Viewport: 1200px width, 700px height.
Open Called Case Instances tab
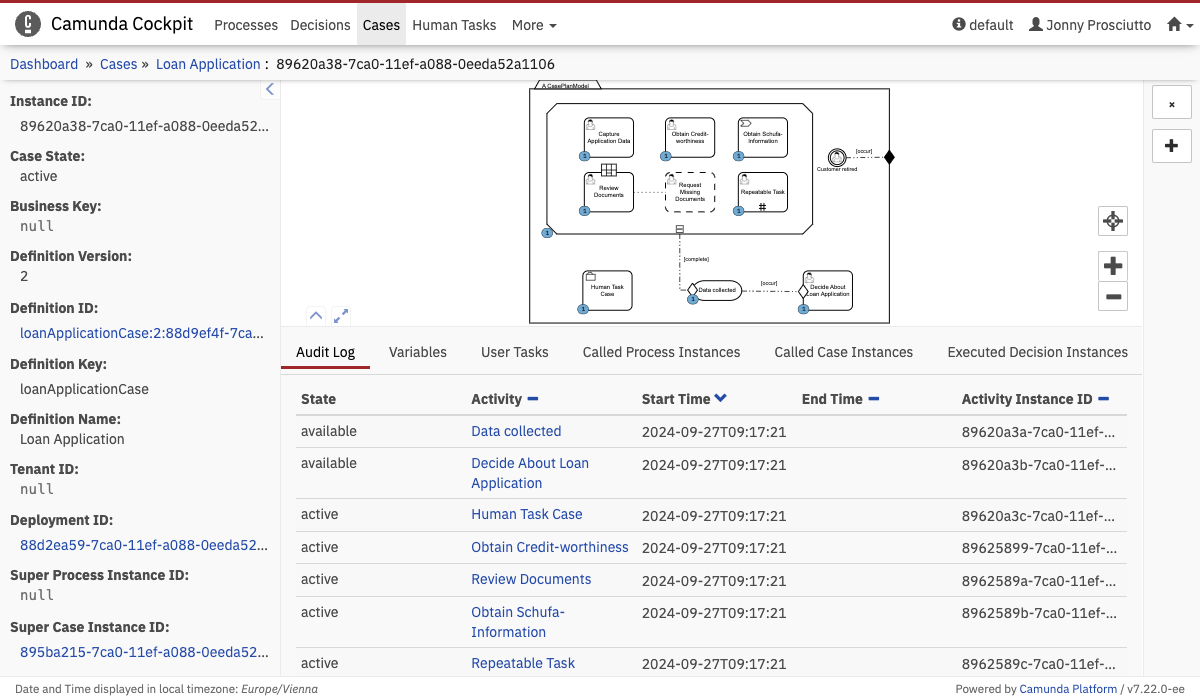844,352
